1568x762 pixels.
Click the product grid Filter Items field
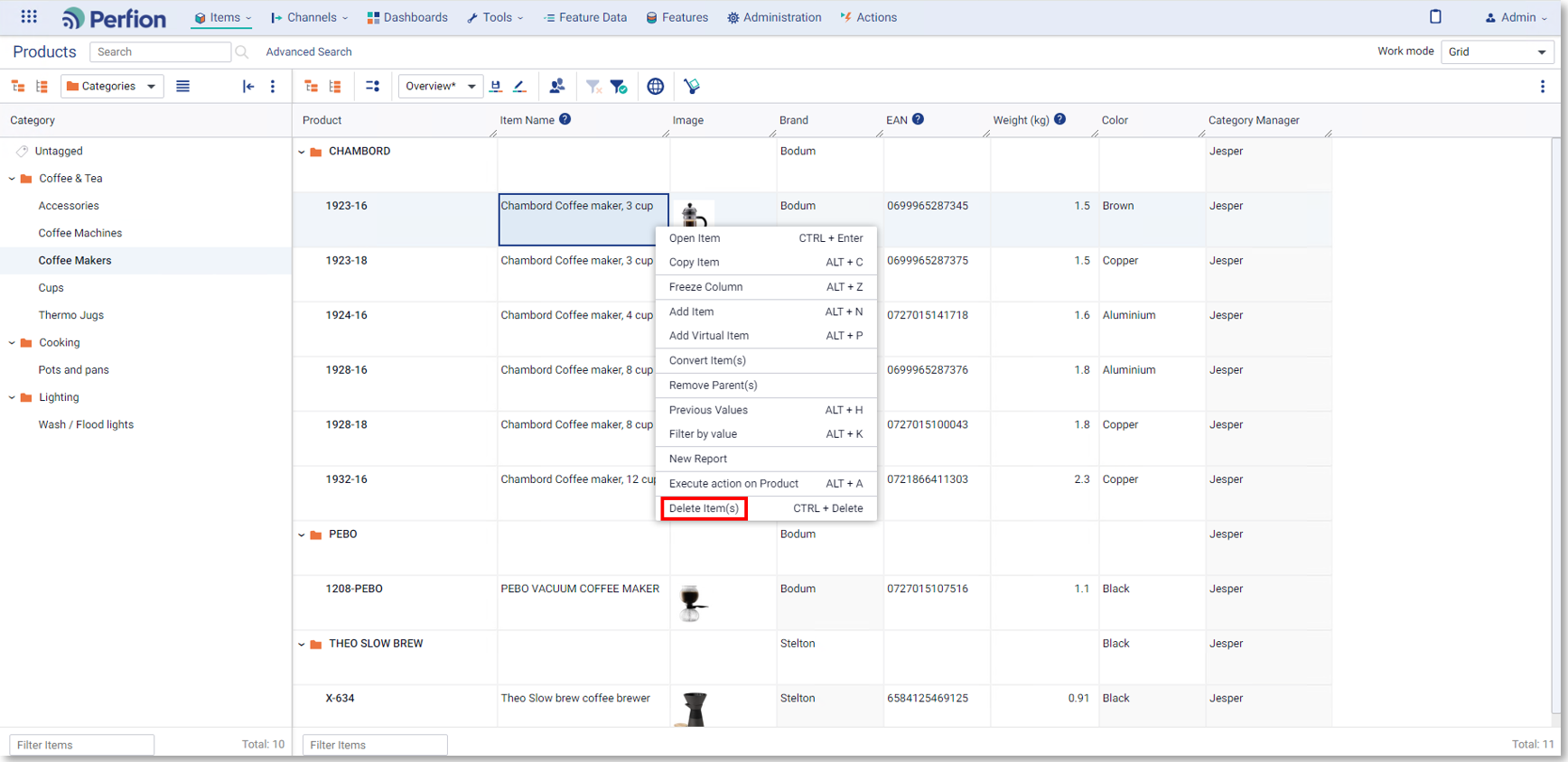click(x=375, y=745)
